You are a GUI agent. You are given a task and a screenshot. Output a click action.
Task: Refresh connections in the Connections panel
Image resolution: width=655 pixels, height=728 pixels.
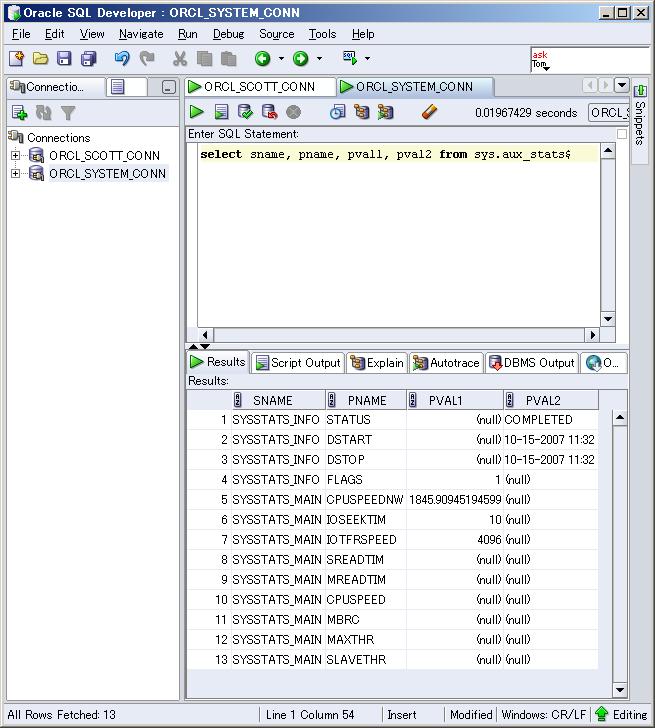point(44,112)
